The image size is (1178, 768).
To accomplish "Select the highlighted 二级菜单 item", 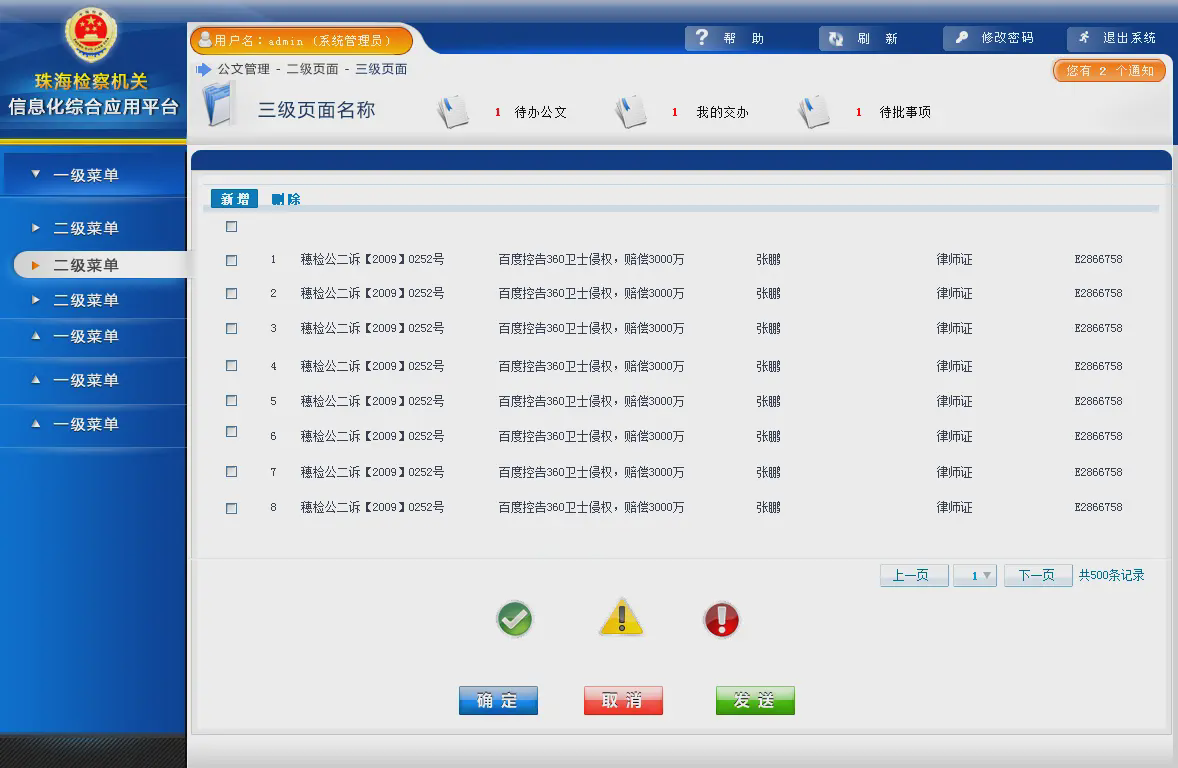I will tap(86, 265).
